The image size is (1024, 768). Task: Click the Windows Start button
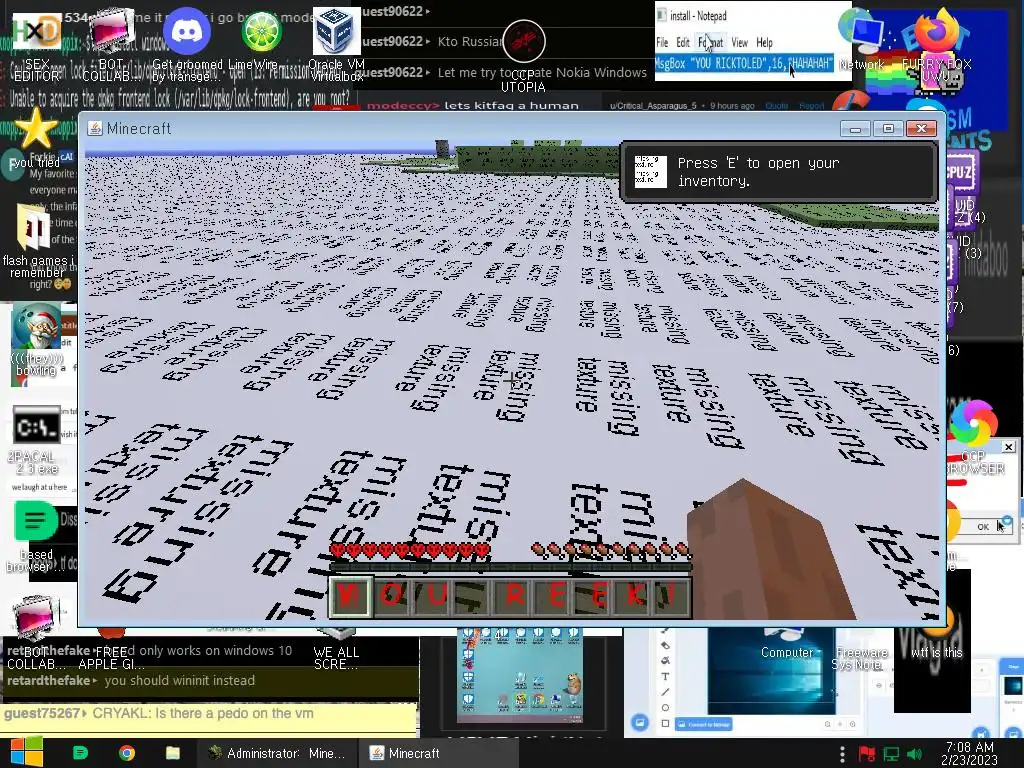click(26, 752)
